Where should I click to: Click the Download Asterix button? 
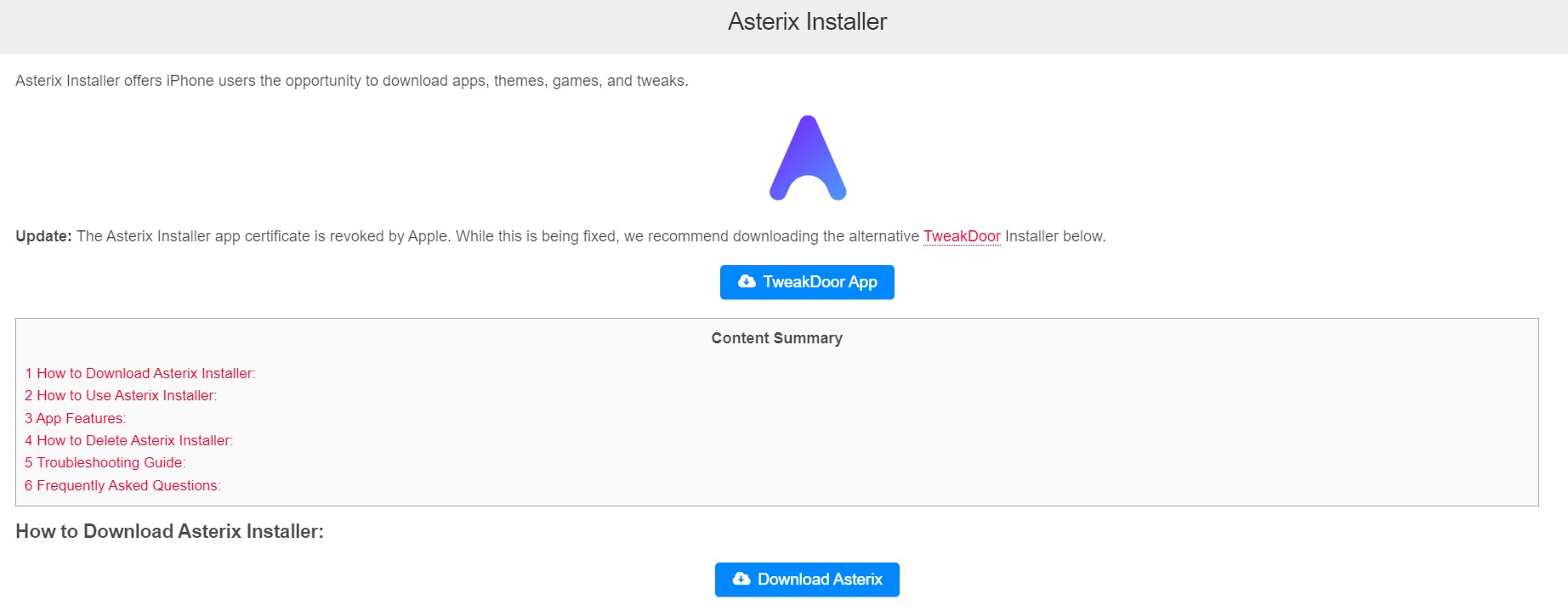(x=807, y=580)
